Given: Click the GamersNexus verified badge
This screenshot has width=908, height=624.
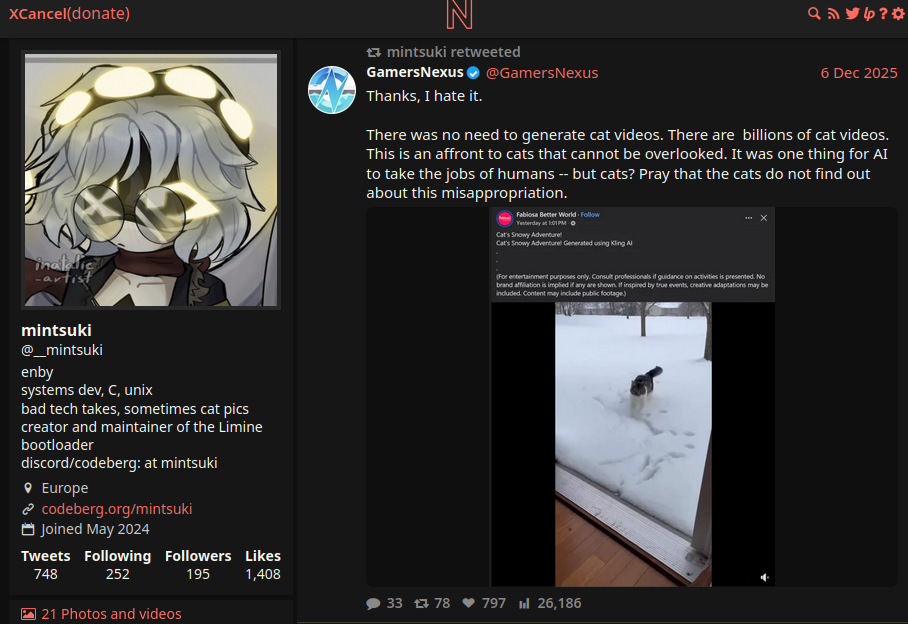Looking at the screenshot, I should point(473,73).
